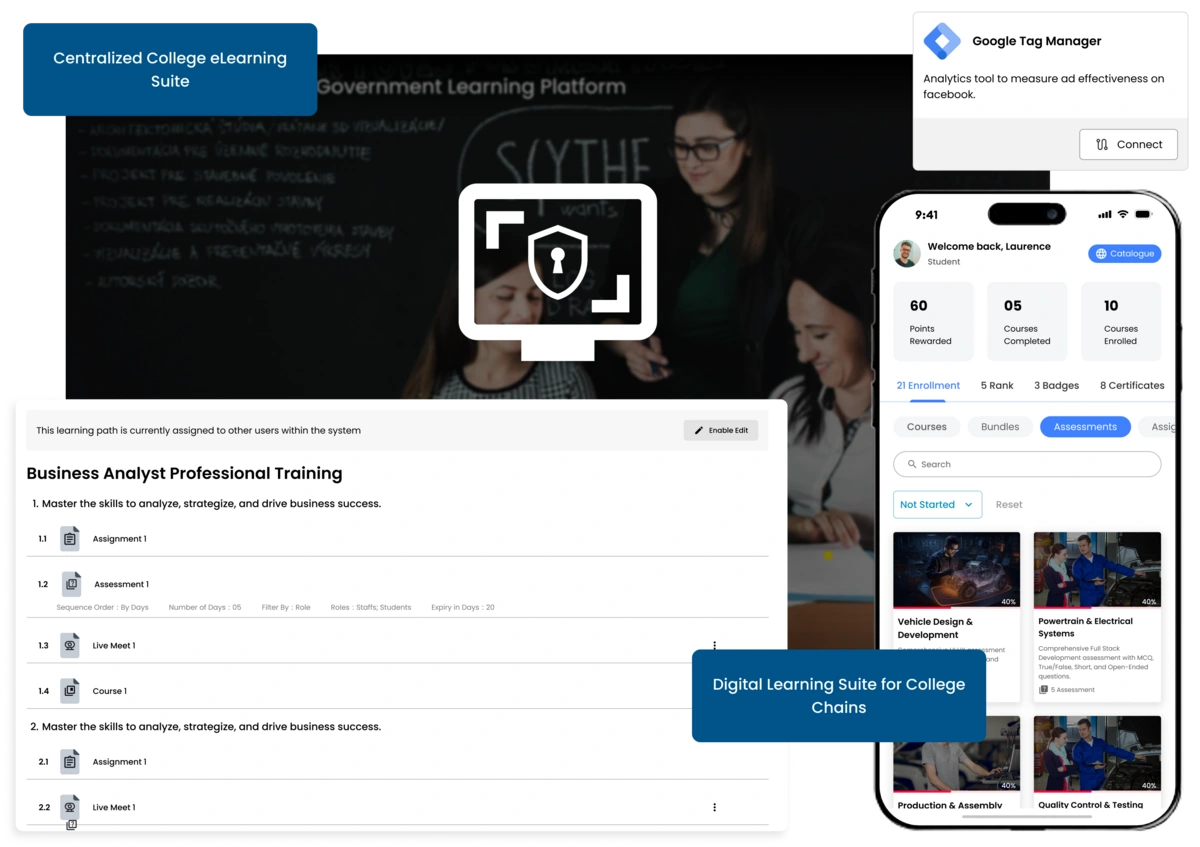The width and height of the screenshot is (1200, 847).
Task: Open the 8 Certificates tab
Action: (1131, 385)
